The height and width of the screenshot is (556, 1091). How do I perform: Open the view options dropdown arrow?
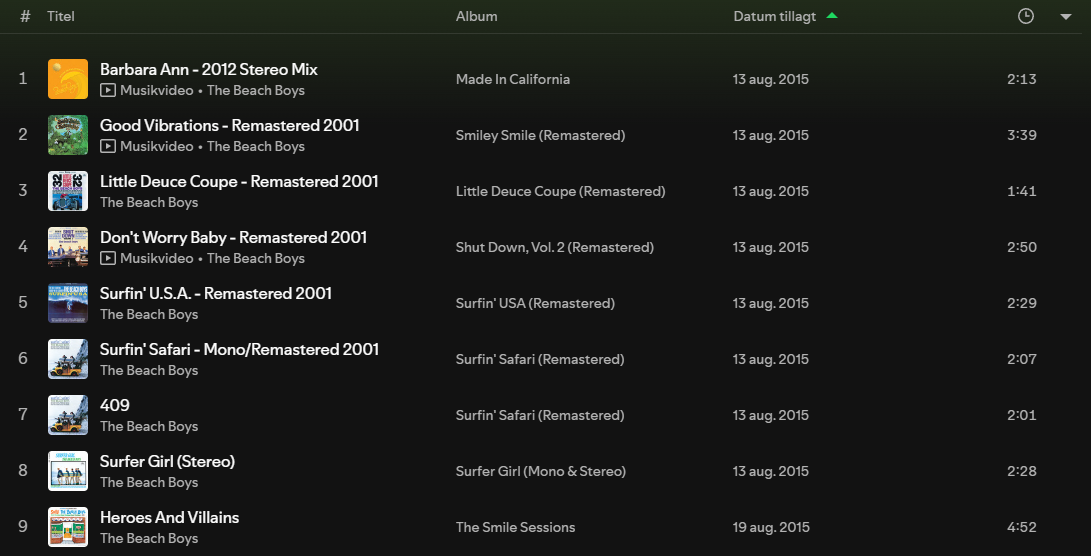point(1065,17)
